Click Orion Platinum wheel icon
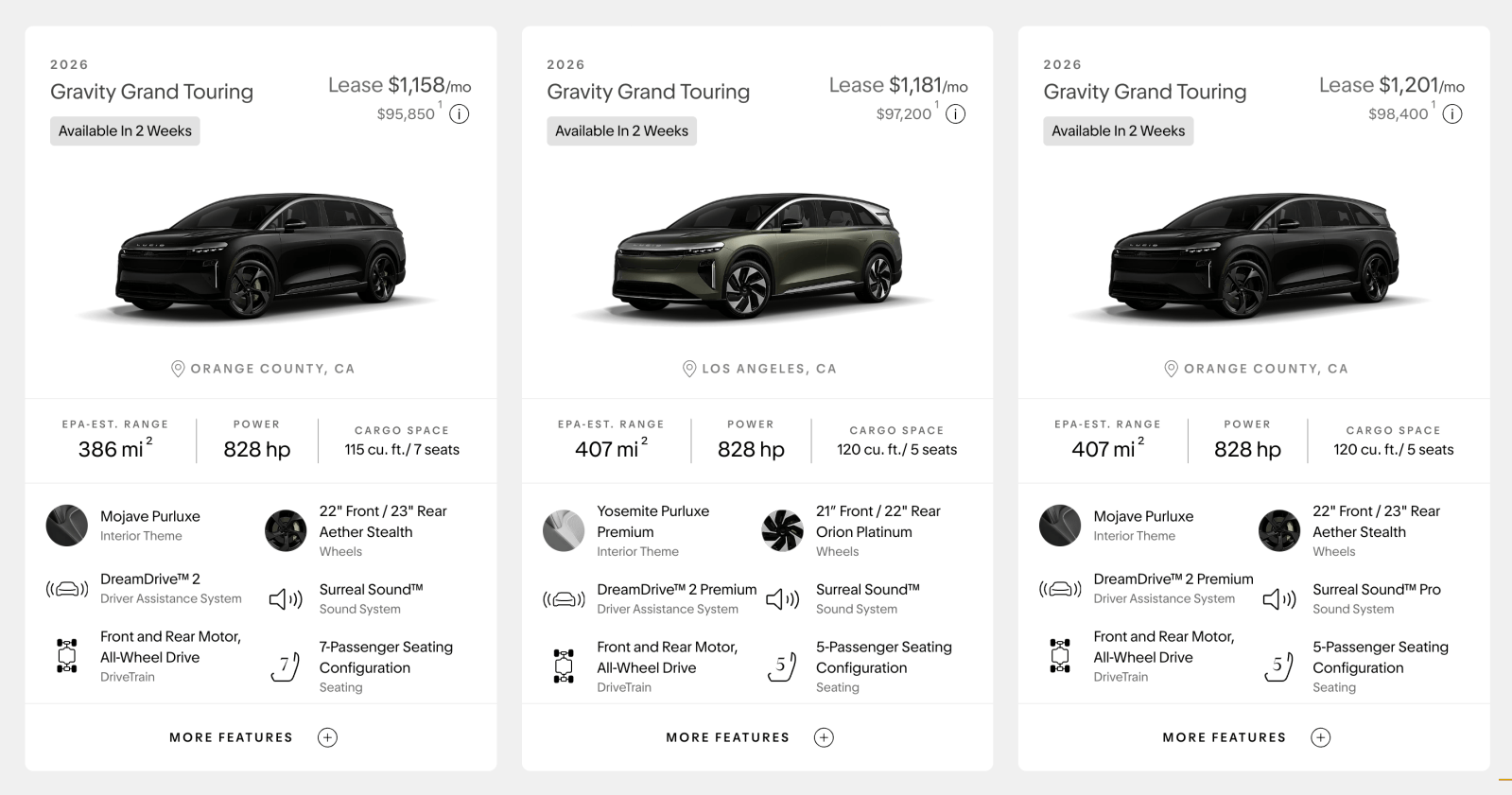Image resolution: width=1512 pixels, height=795 pixels. [782, 530]
